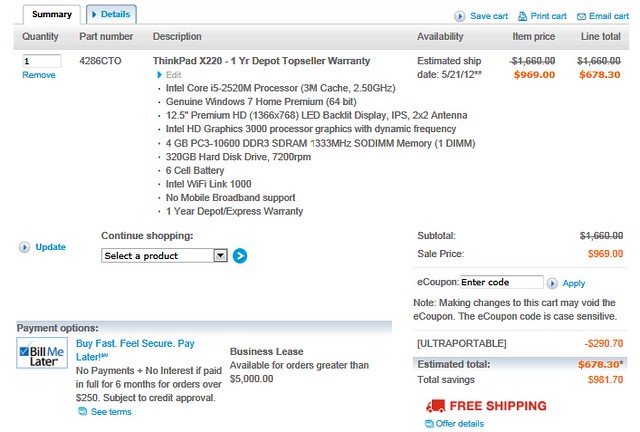640x432 pixels.
Task: Remove the ThinkPad X220 from cart
Action: [39, 75]
